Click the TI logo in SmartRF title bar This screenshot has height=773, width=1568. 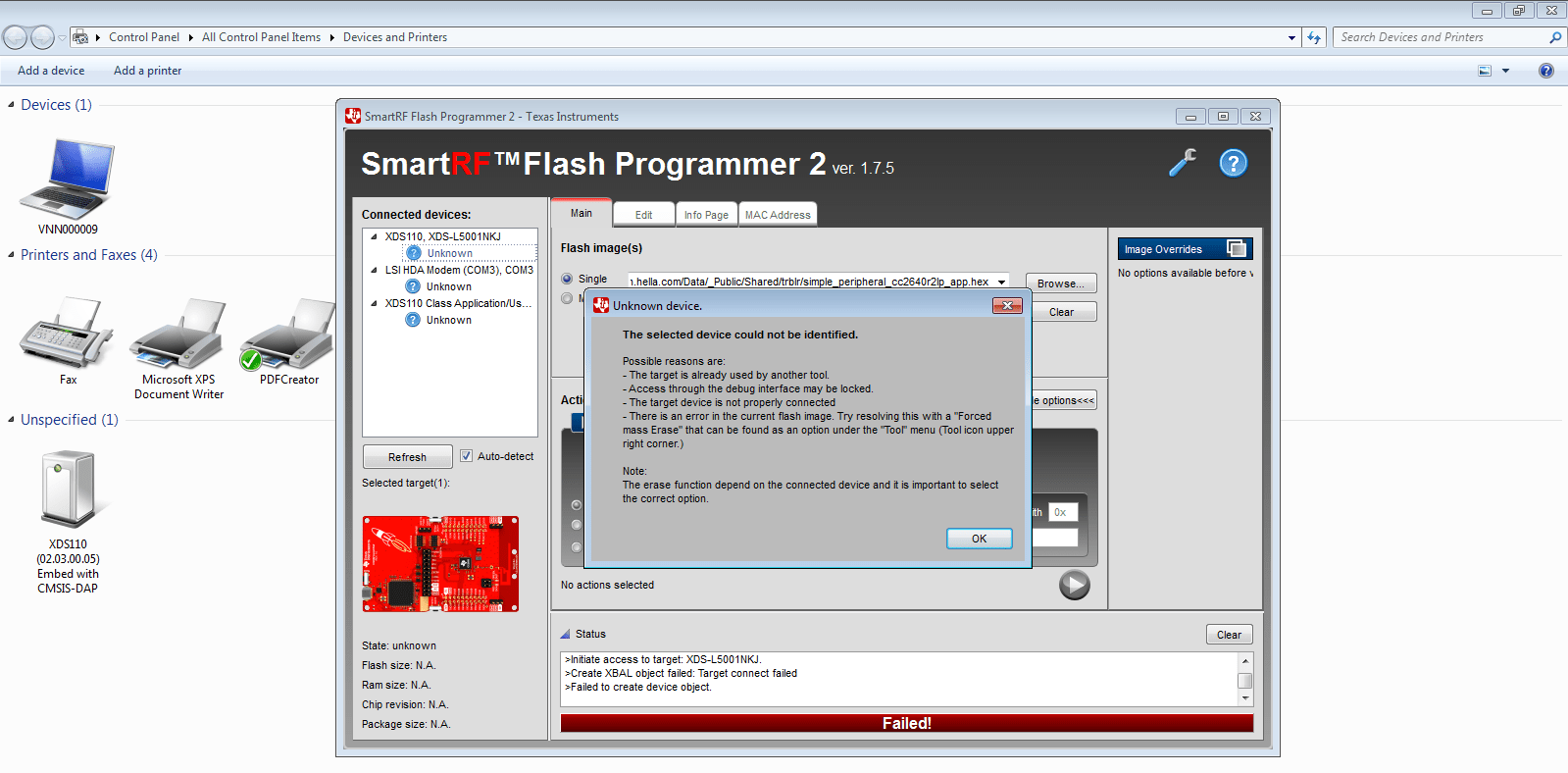pyautogui.click(x=353, y=116)
